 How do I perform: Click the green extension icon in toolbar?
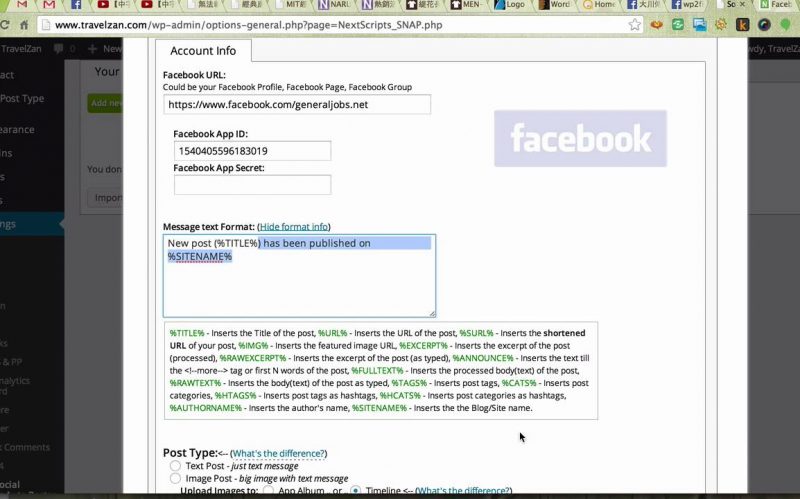679,24
